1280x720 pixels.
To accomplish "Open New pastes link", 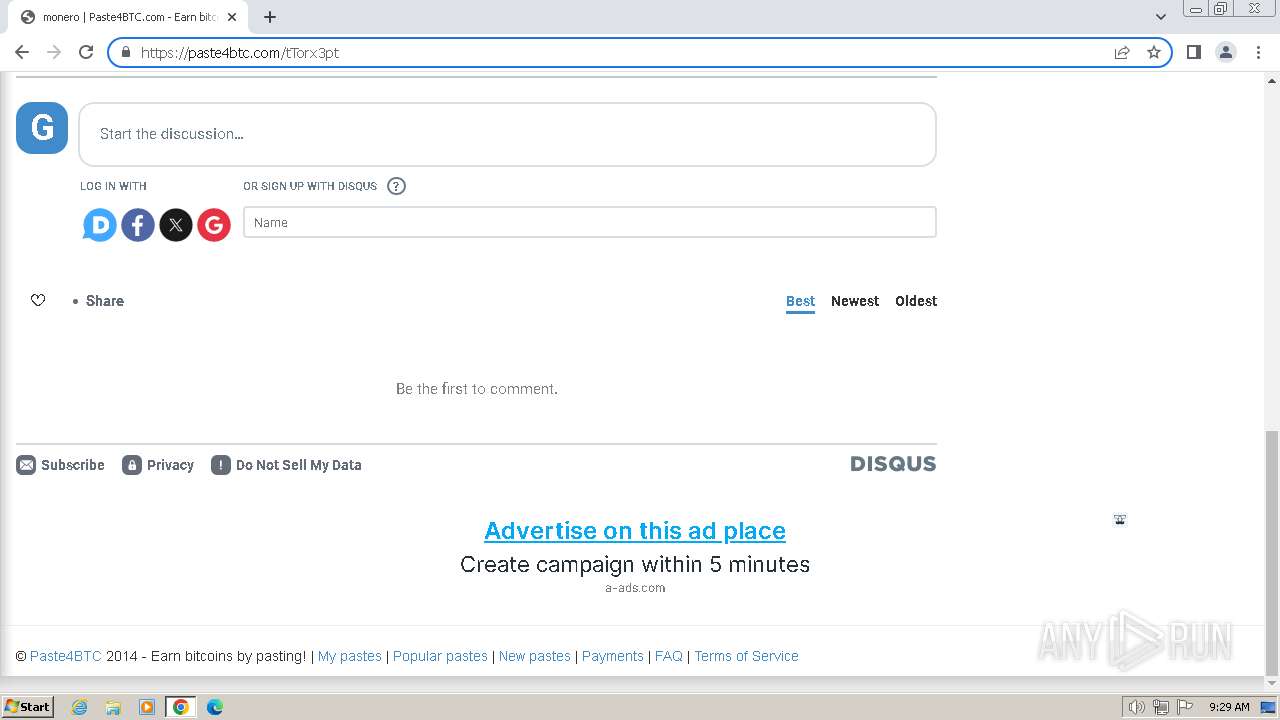I will pyautogui.click(x=535, y=656).
